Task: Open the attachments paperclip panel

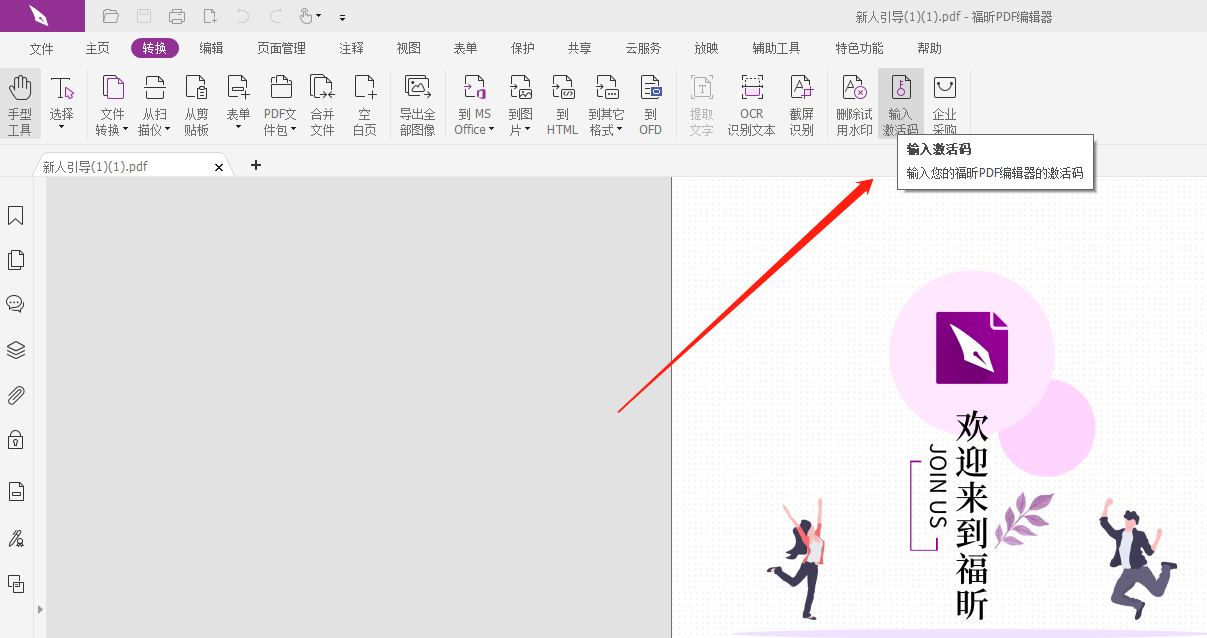Action: click(15, 395)
